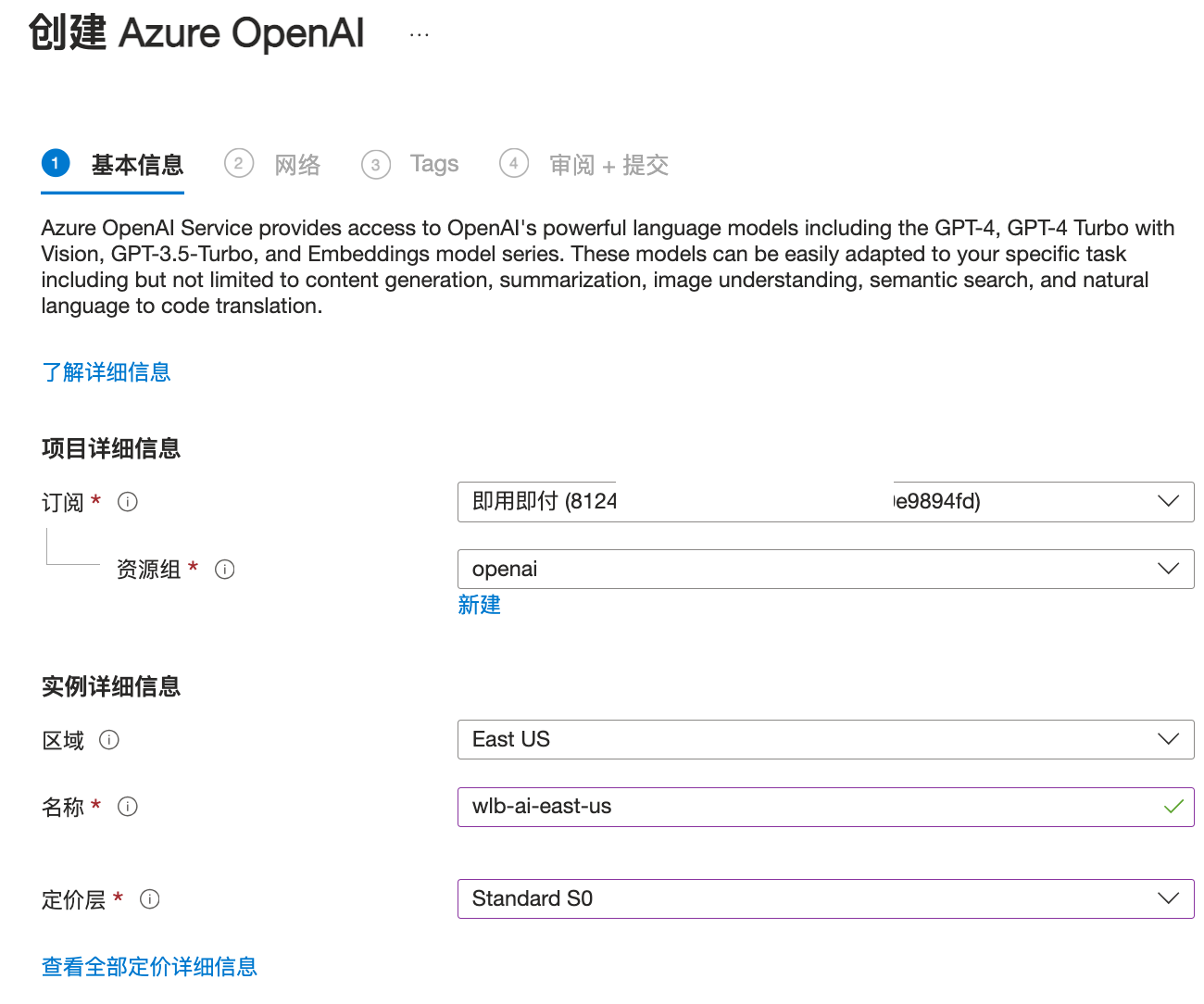Screen dimensions: 1204x1004
Task: Switch to the 基本信息 tab
Action: tap(137, 165)
